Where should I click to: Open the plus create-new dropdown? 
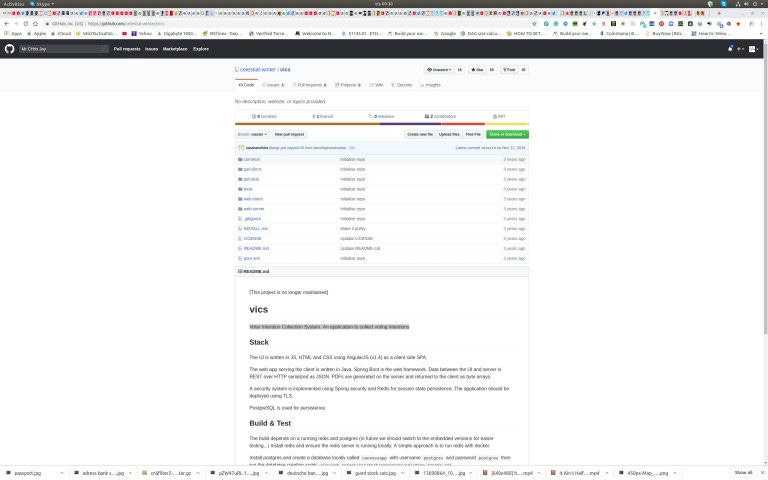pyautogui.click(x=741, y=49)
